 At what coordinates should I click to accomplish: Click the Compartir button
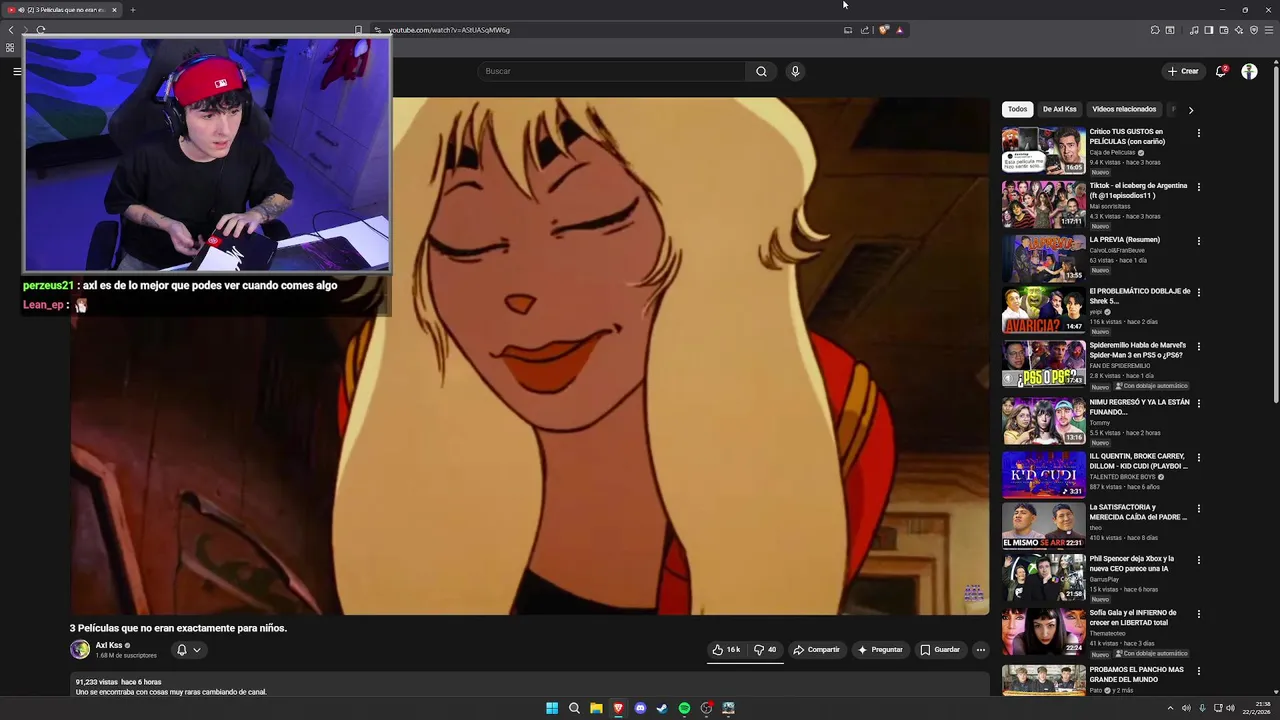[x=816, y=650]
